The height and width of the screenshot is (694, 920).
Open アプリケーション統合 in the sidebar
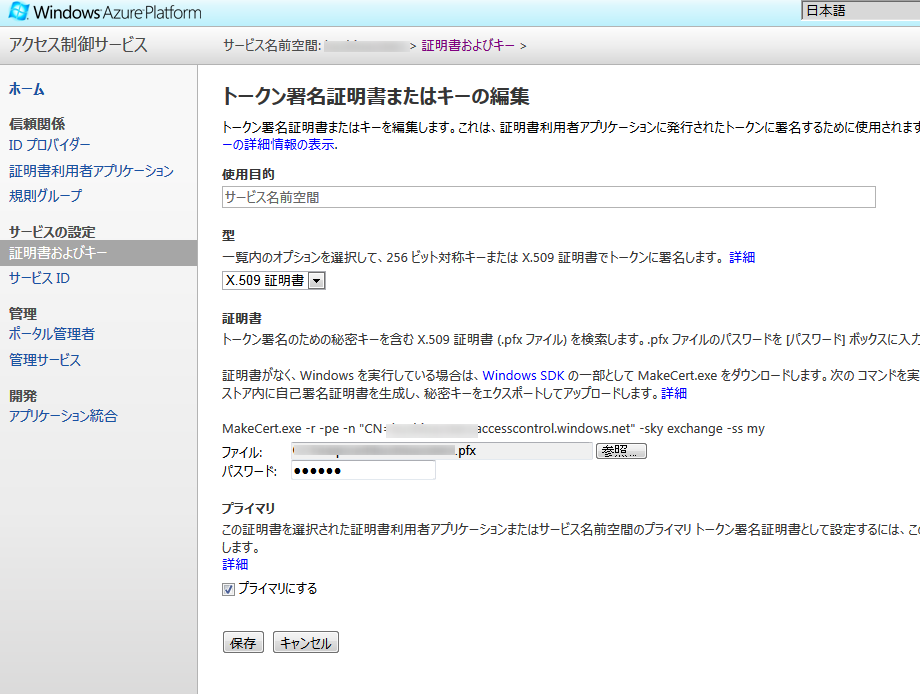pos(63,416)
